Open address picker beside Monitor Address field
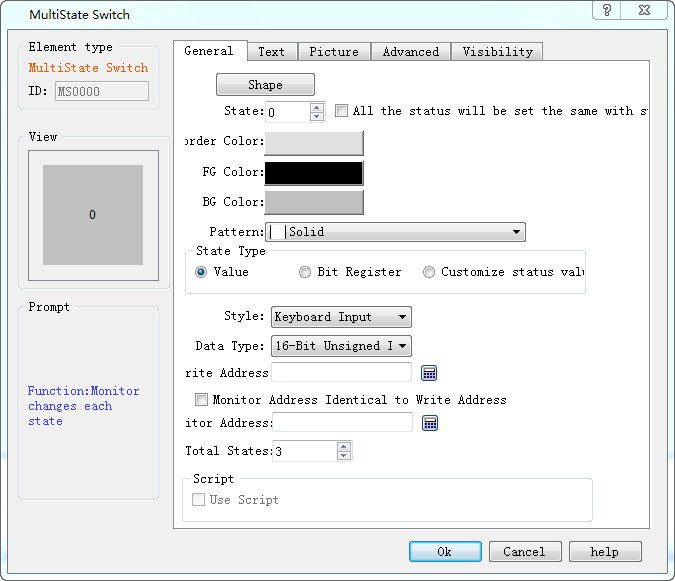This screenshot has width=675, height=581. (x=430, y=423)
